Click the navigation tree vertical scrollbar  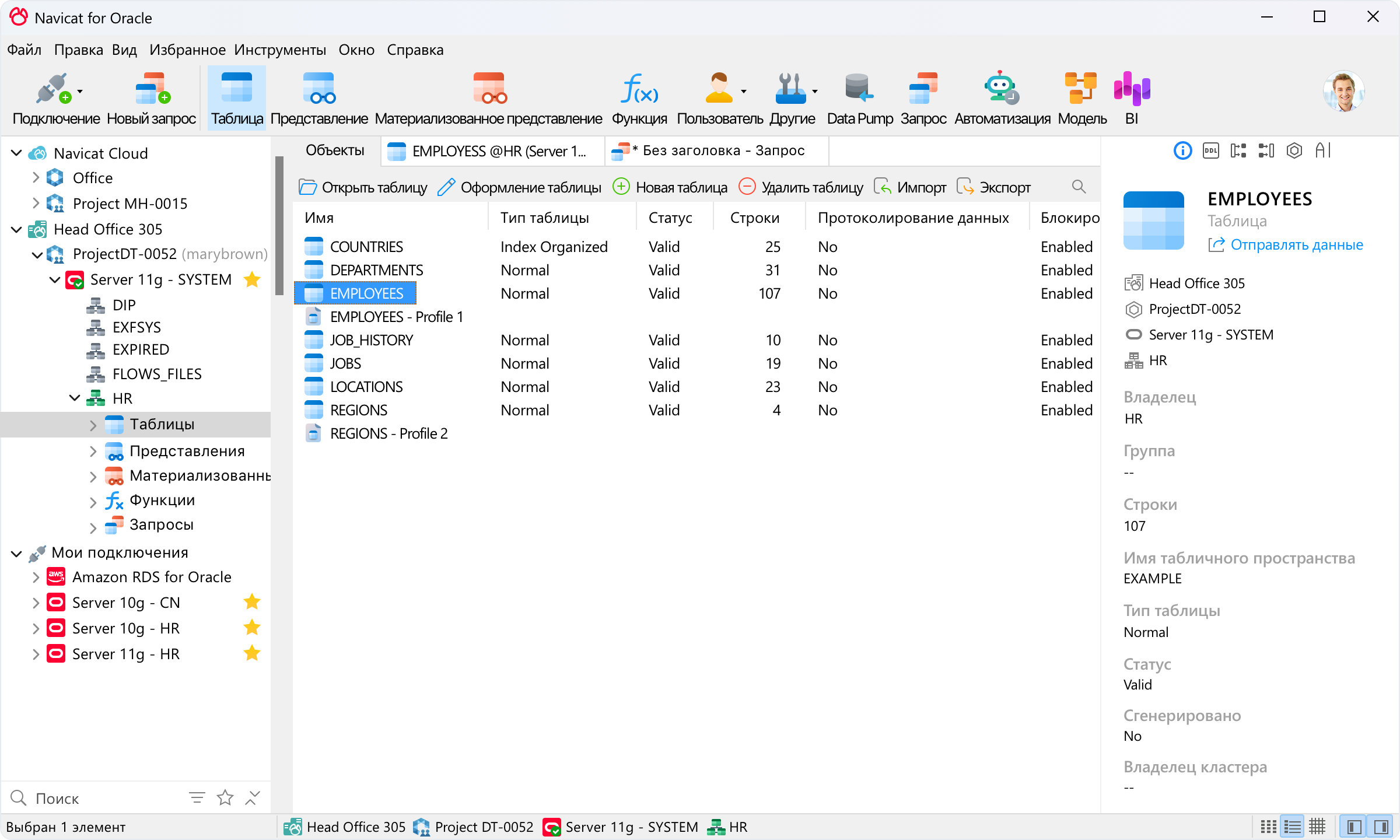tap(279, 225)
